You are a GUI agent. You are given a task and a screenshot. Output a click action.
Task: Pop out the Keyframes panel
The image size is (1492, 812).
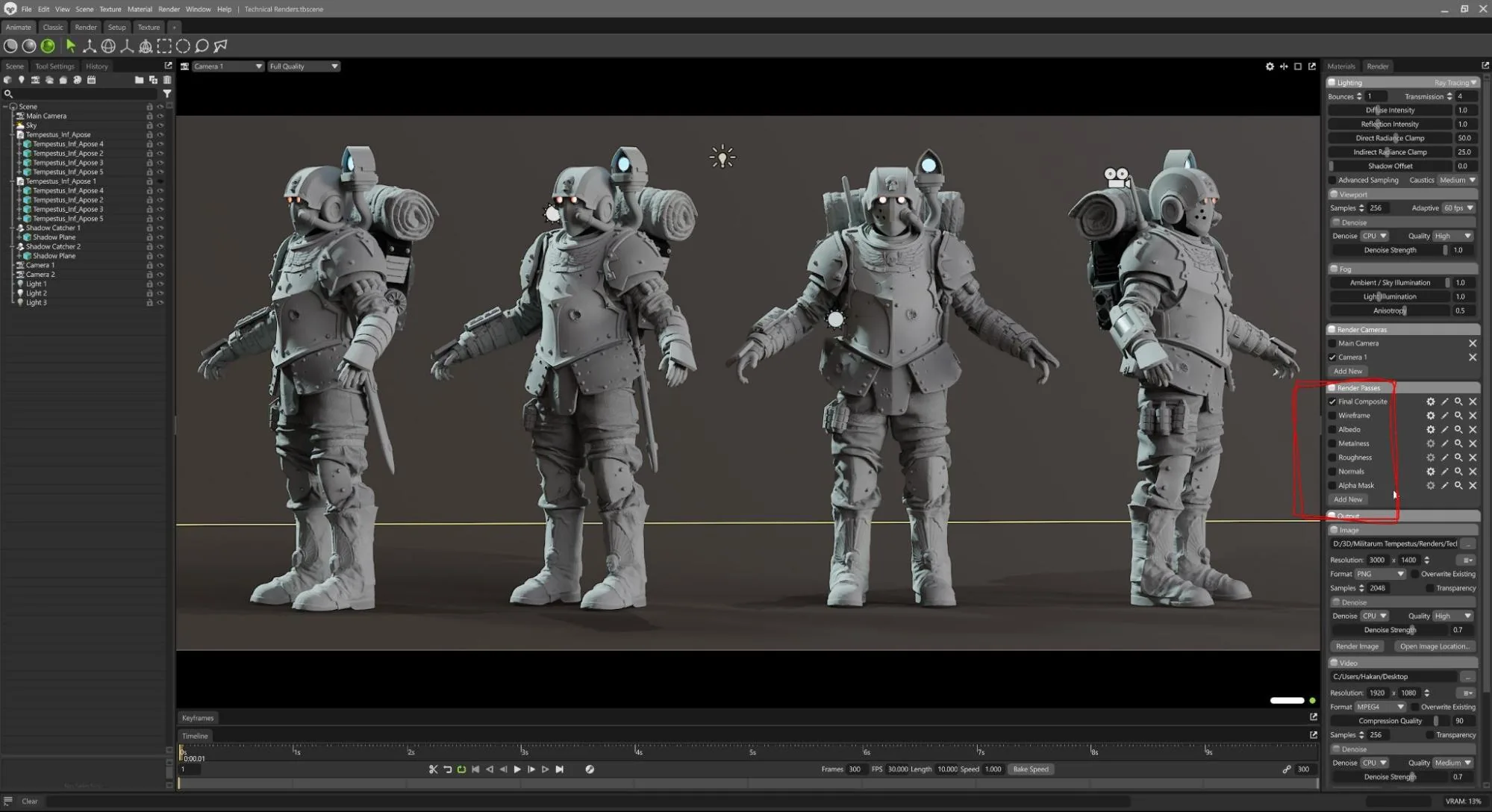[1314, 717]
